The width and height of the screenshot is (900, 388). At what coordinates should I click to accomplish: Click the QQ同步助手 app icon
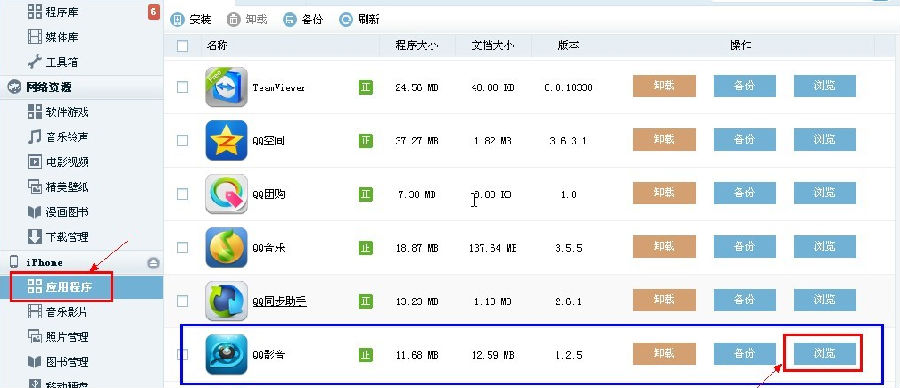[x=226, y=301]
